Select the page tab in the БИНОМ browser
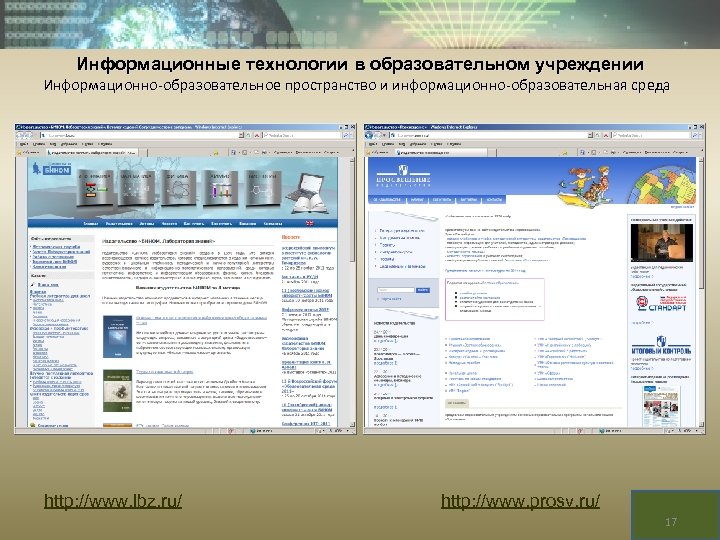 92,152
